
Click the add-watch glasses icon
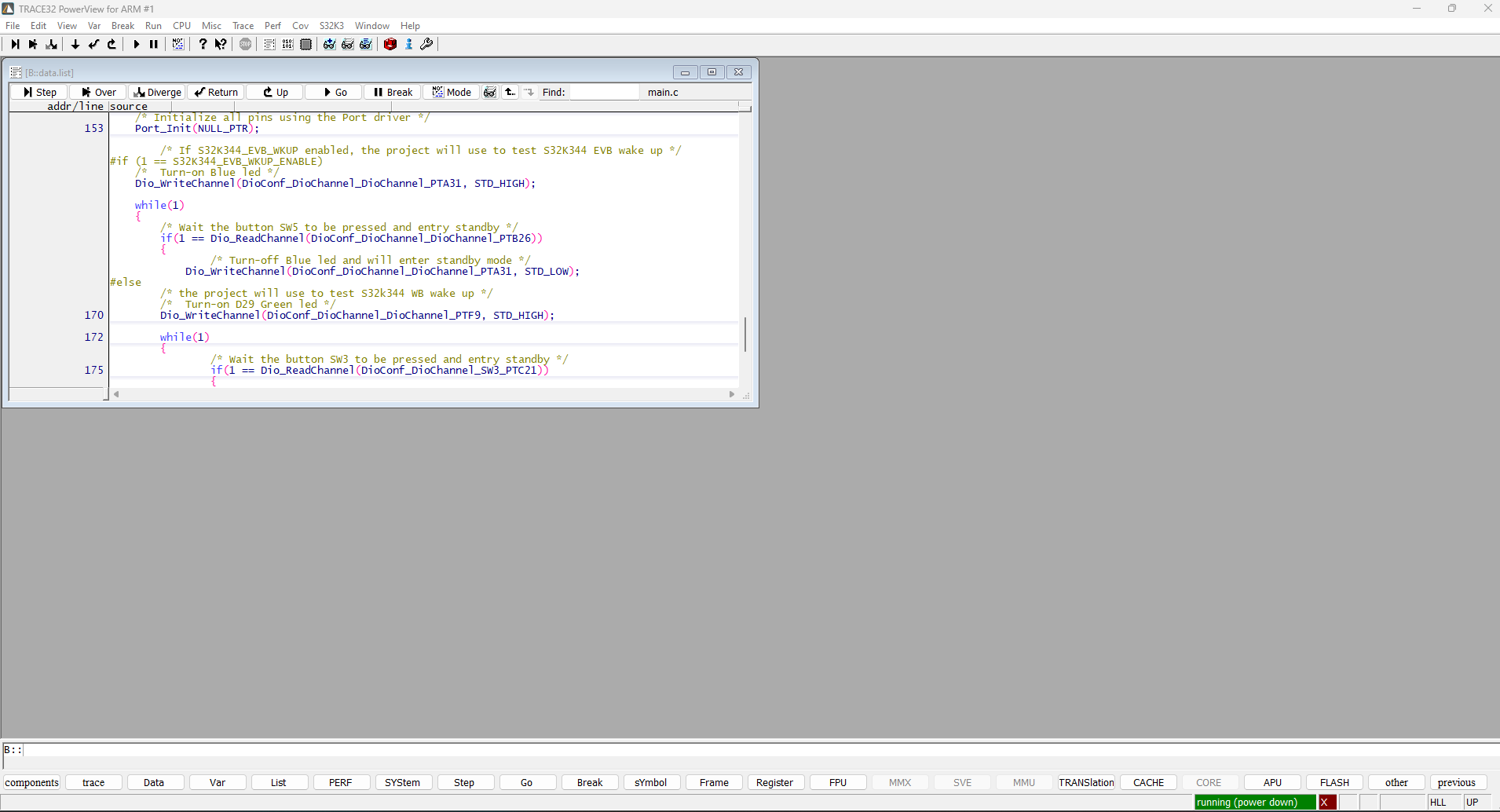click(x=329, y=44)
